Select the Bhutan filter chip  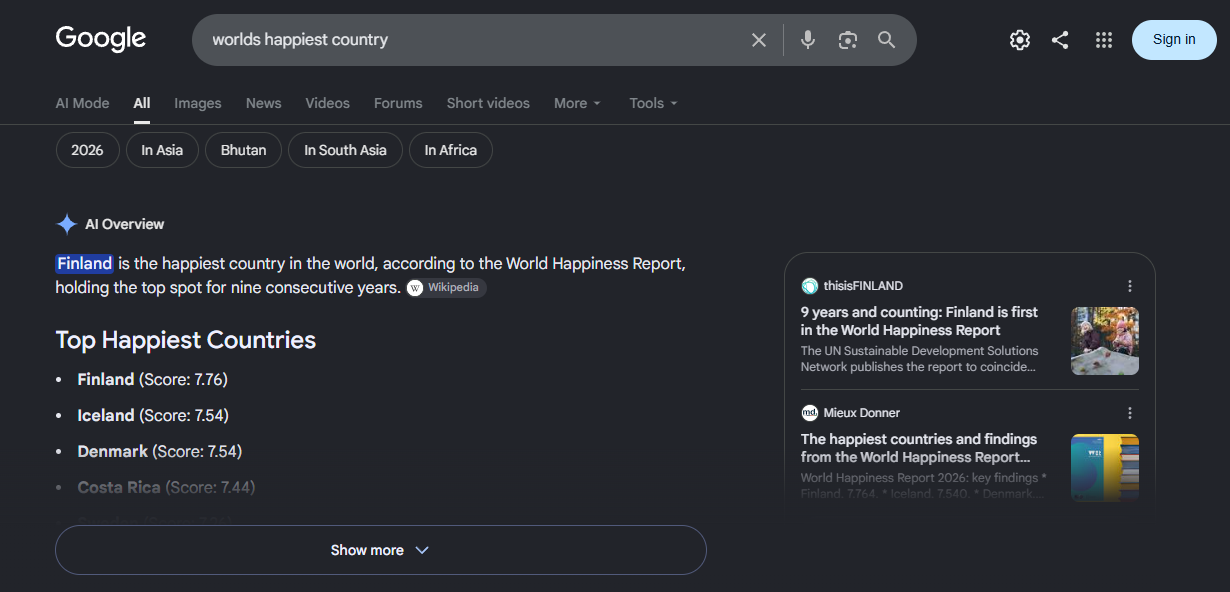[x=244, y=150]
